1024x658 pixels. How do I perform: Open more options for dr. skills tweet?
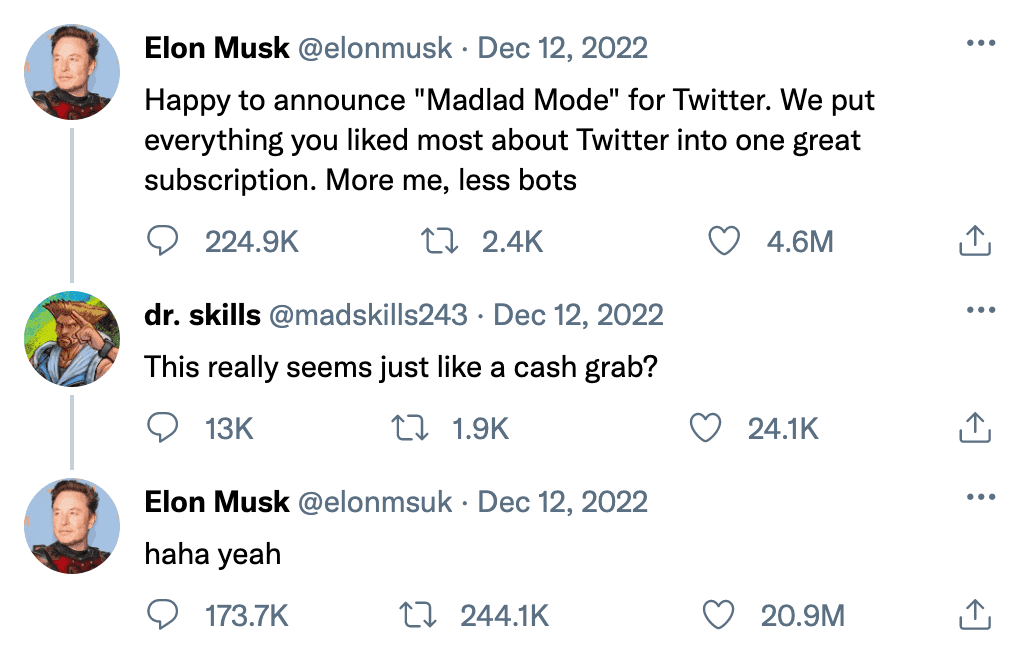pos(981,311)
